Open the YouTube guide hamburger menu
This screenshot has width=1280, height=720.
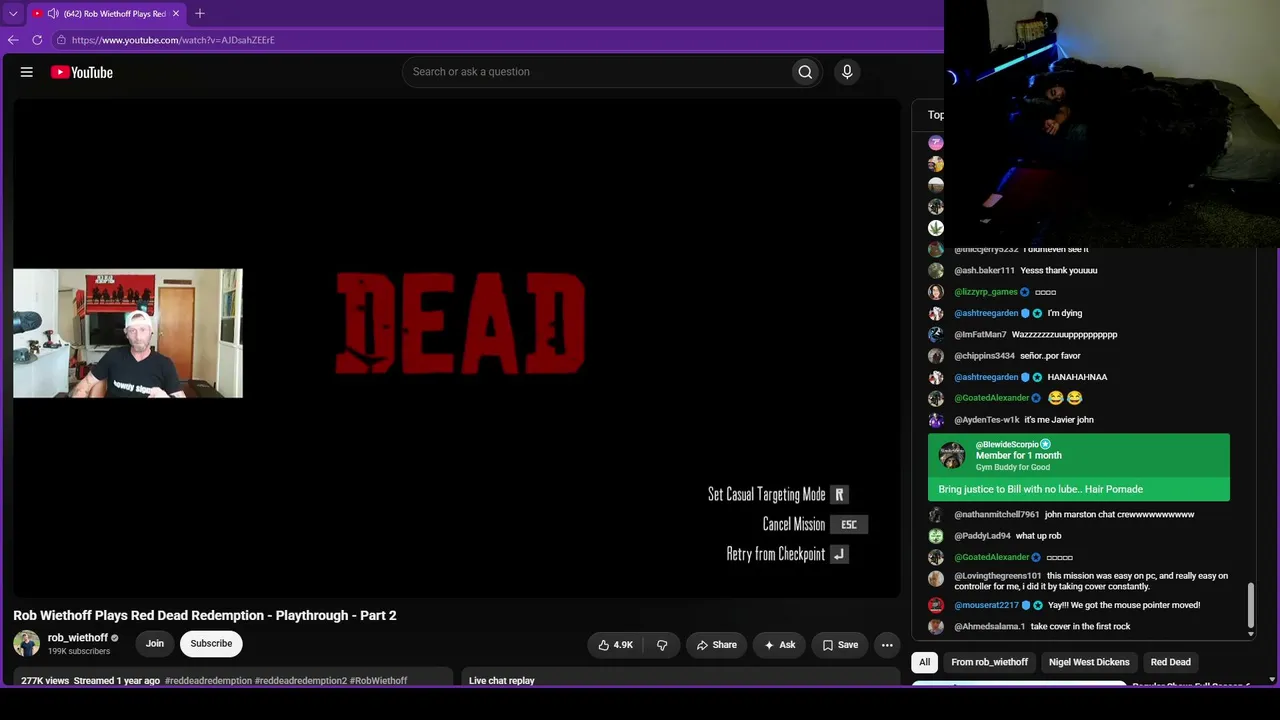(x=27, y=72)
